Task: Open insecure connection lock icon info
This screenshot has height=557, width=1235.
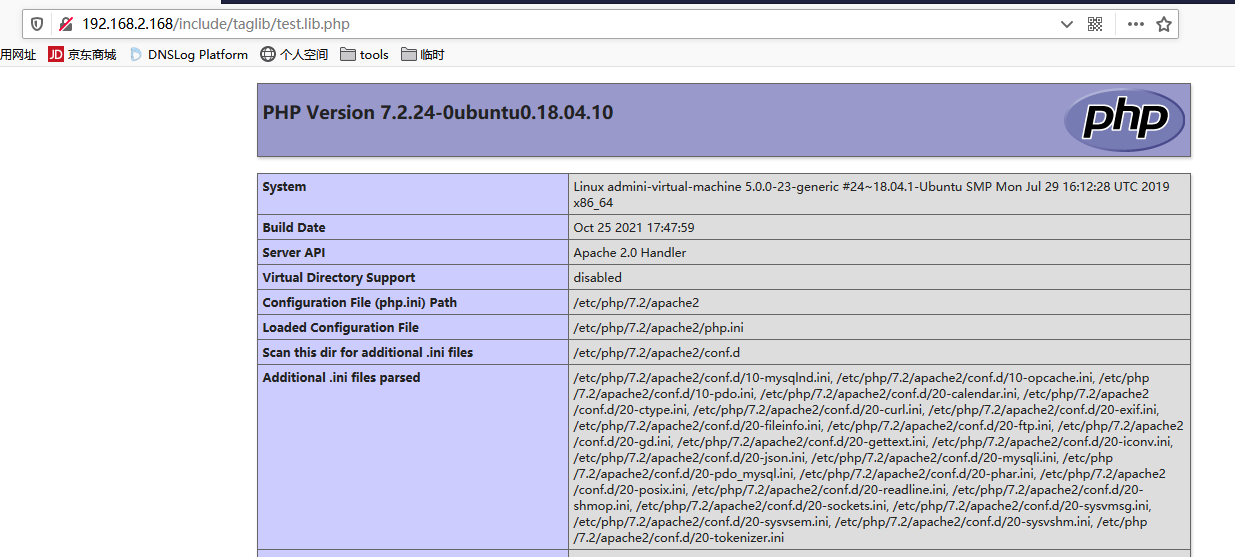Action: click(66, 24)
